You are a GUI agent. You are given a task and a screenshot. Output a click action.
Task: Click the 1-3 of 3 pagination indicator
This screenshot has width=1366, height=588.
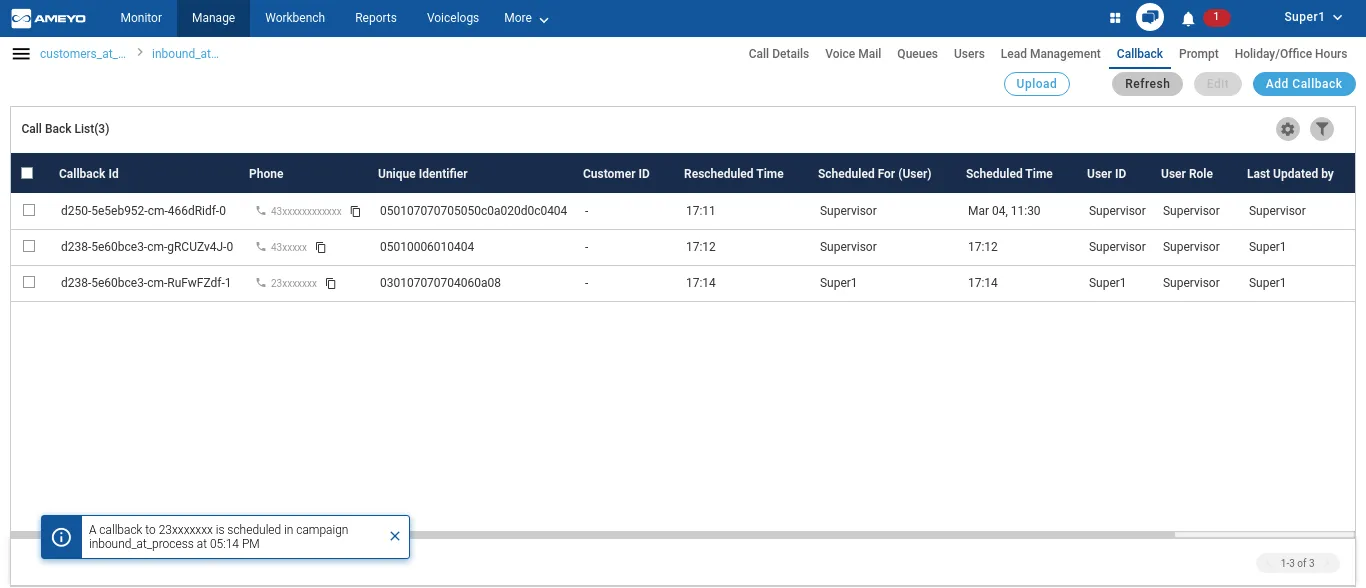[x=1298, y=563]
